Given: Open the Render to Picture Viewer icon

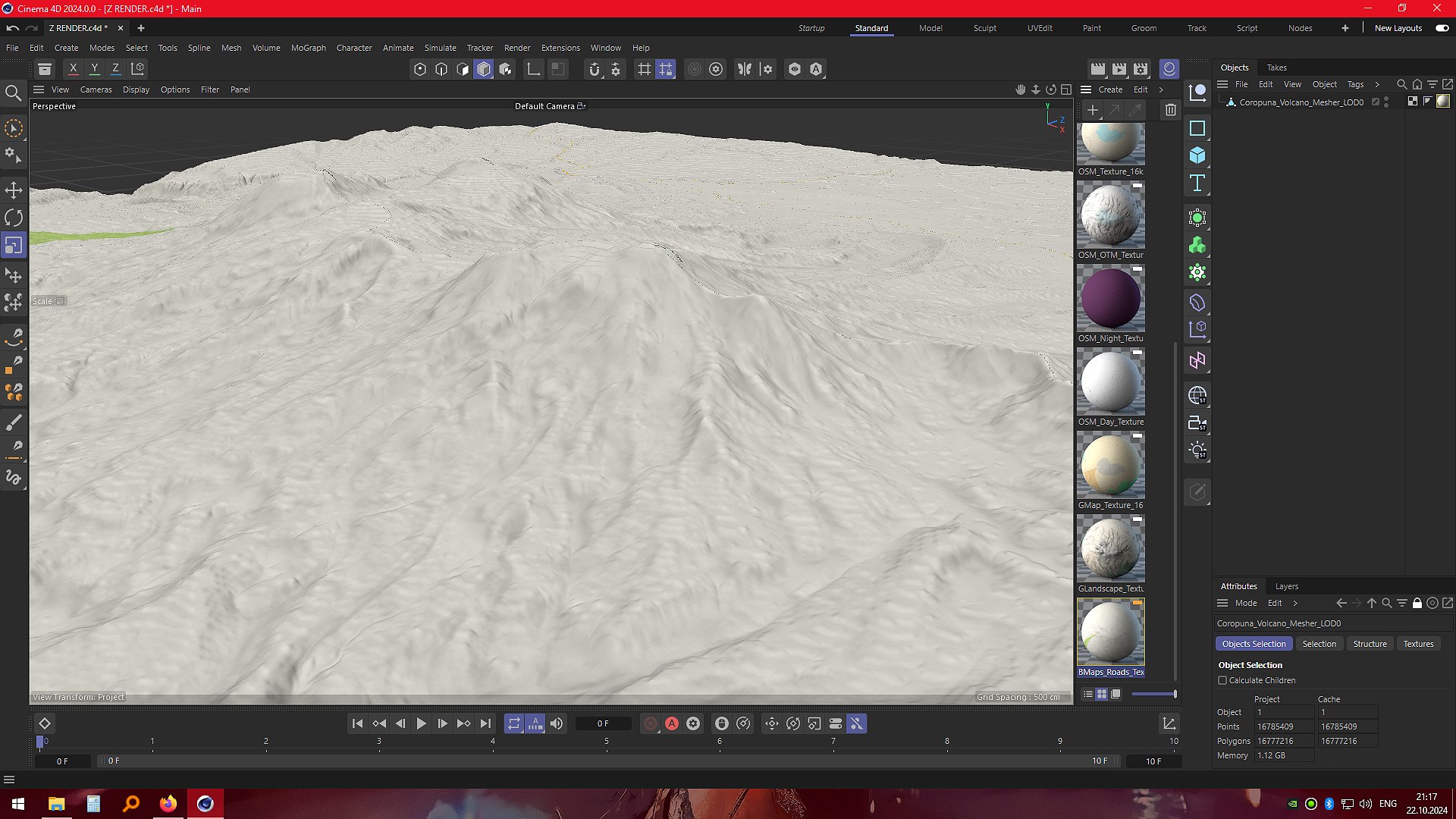Looking at the screenshot, I should coord(1119,69).
